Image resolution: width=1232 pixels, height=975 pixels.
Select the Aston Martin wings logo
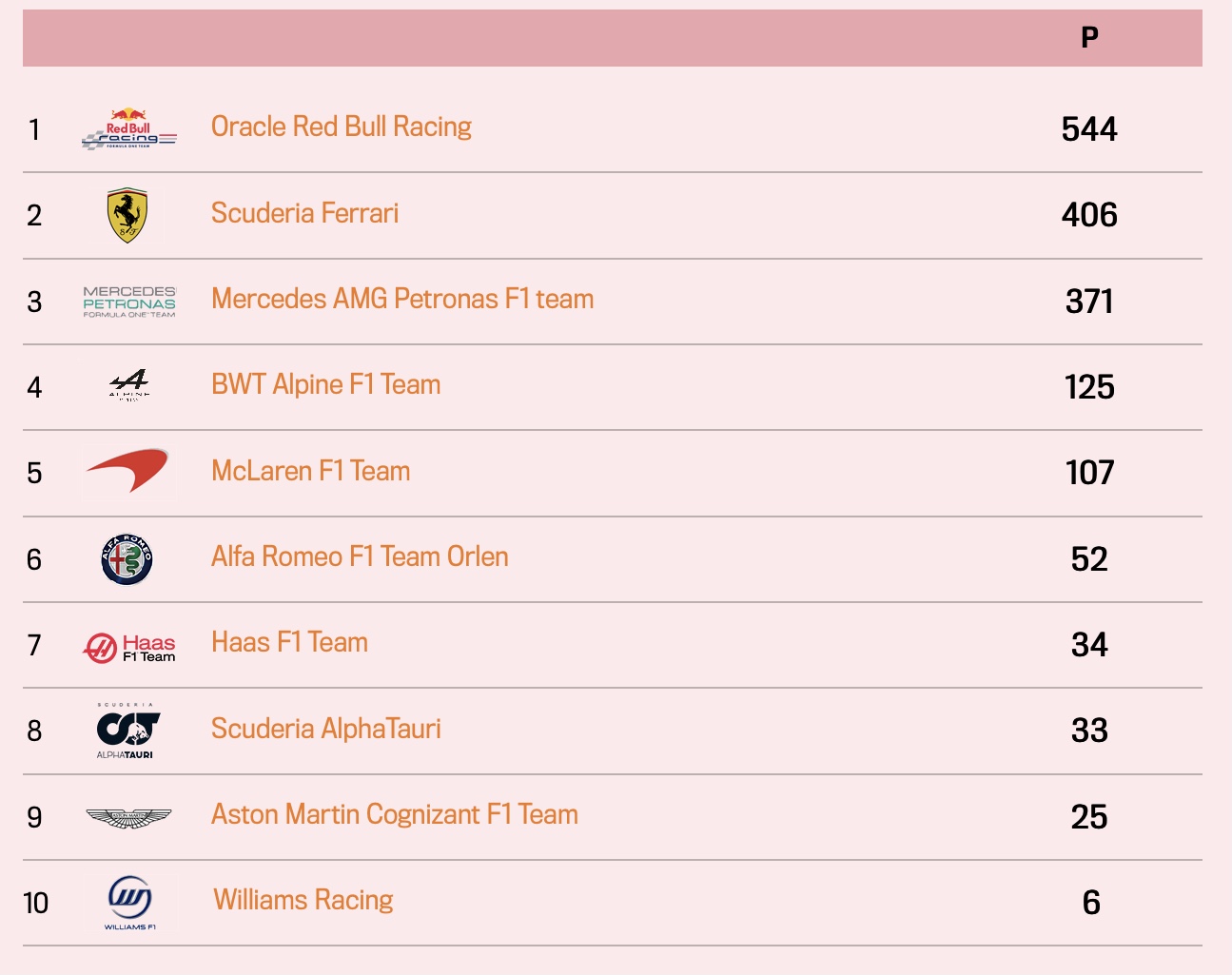(x=129, y=818)
